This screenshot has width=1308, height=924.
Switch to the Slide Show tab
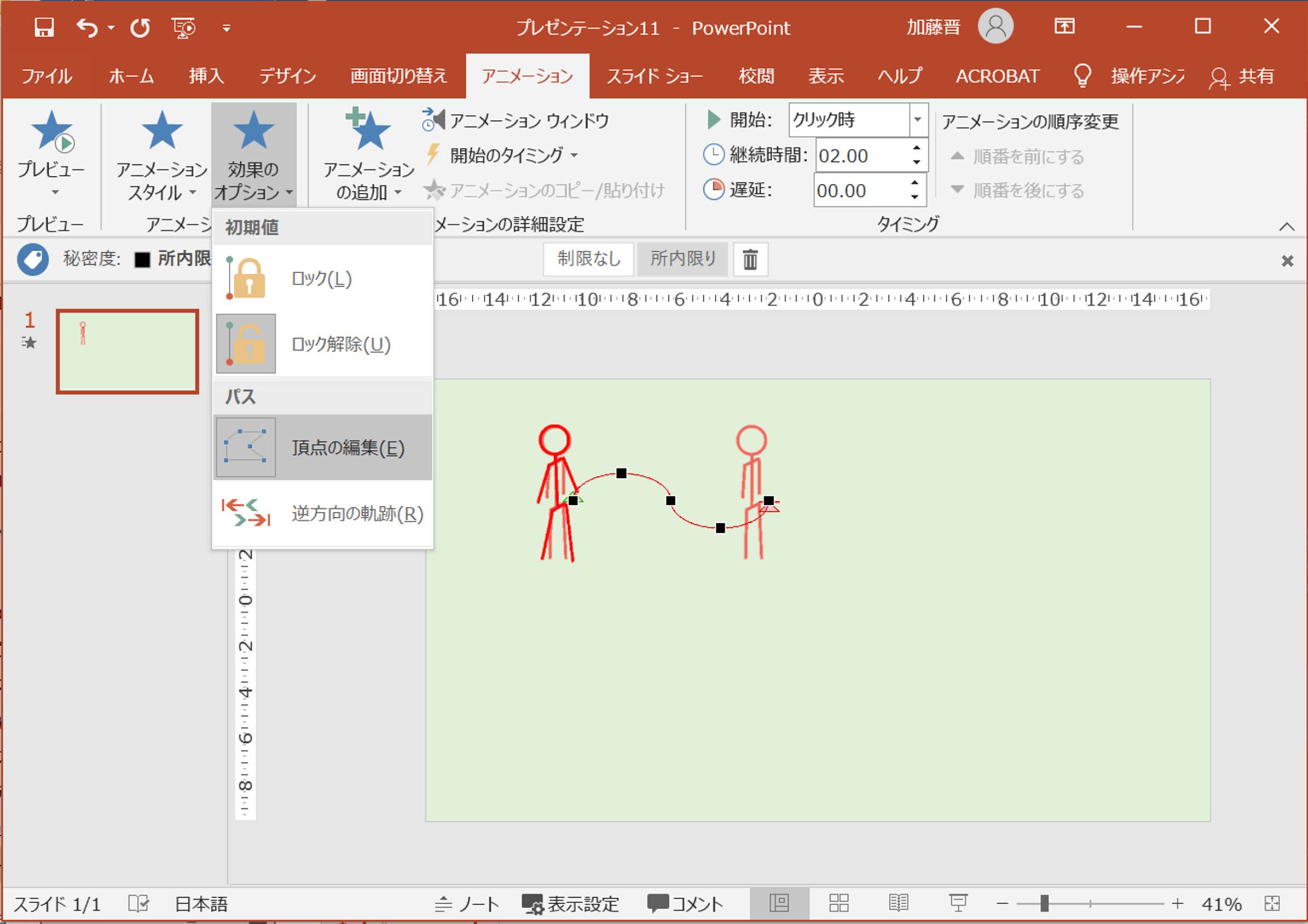(654, 76)
